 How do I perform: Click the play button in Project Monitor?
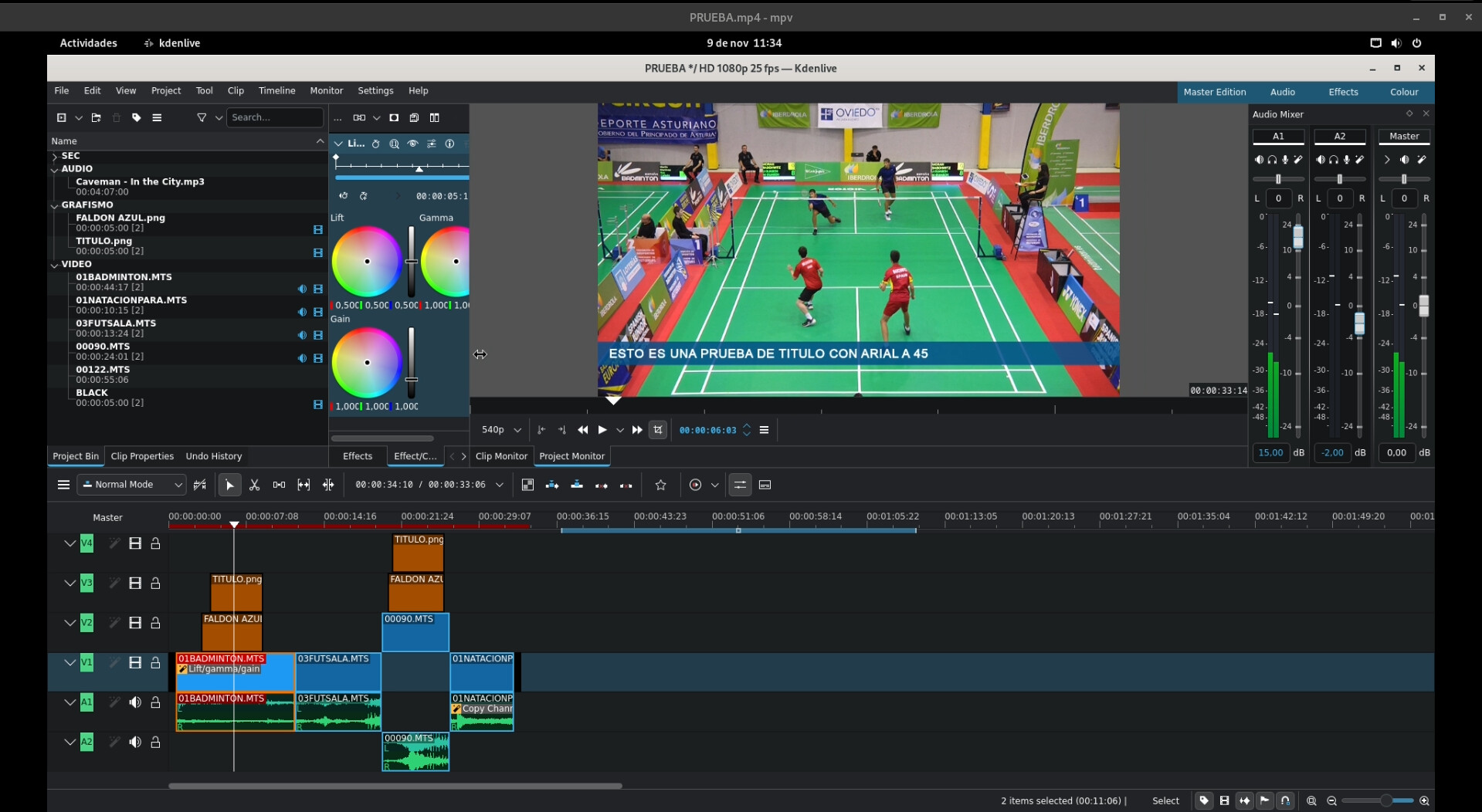pyautogui.click(x=602, y=430)
